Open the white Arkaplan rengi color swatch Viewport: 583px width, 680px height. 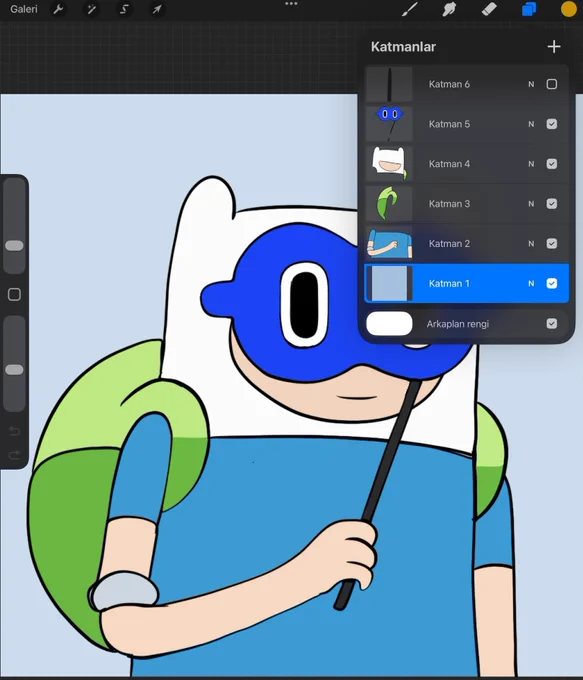coord(389,324)
